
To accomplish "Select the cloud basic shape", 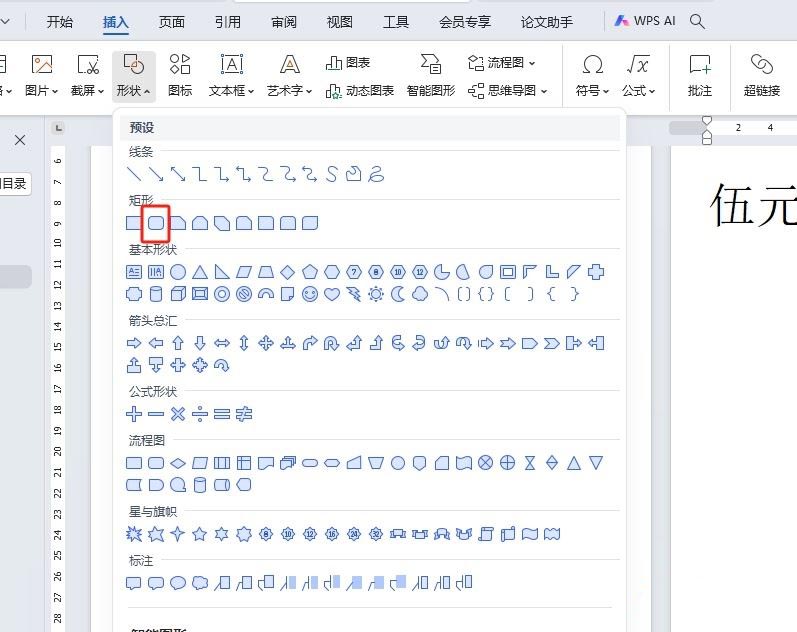I will click(x=420, y=294).
